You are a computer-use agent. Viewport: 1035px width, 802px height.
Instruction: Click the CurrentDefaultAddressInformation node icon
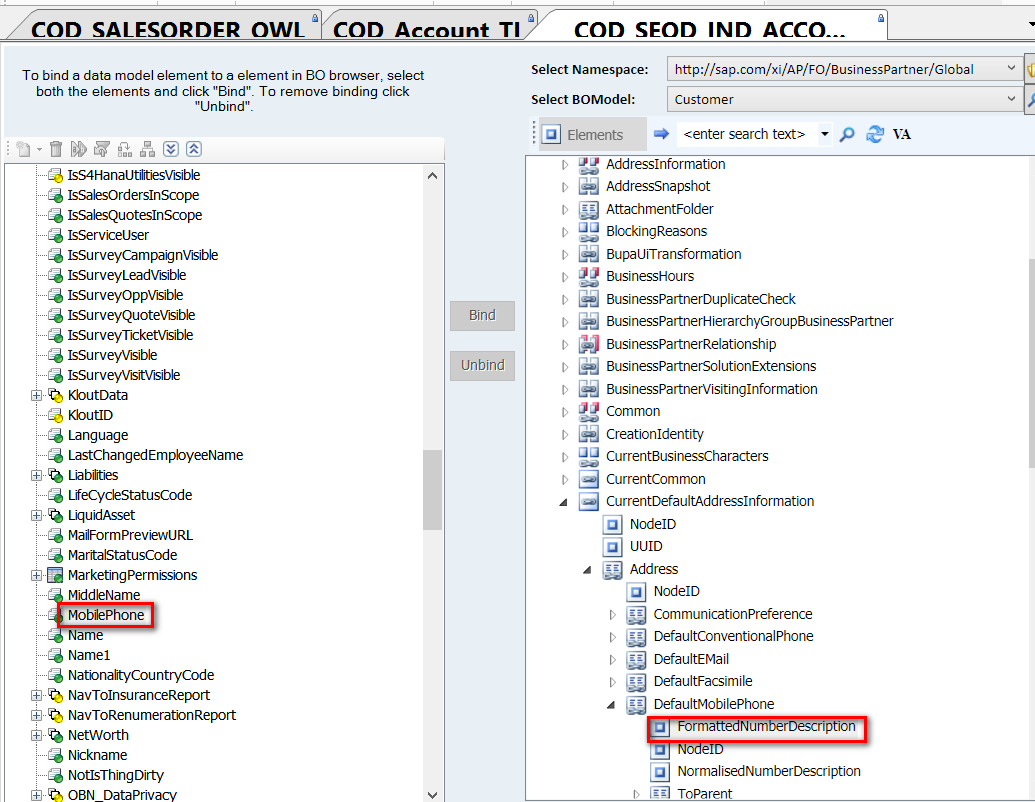click(x=589, y=502)
